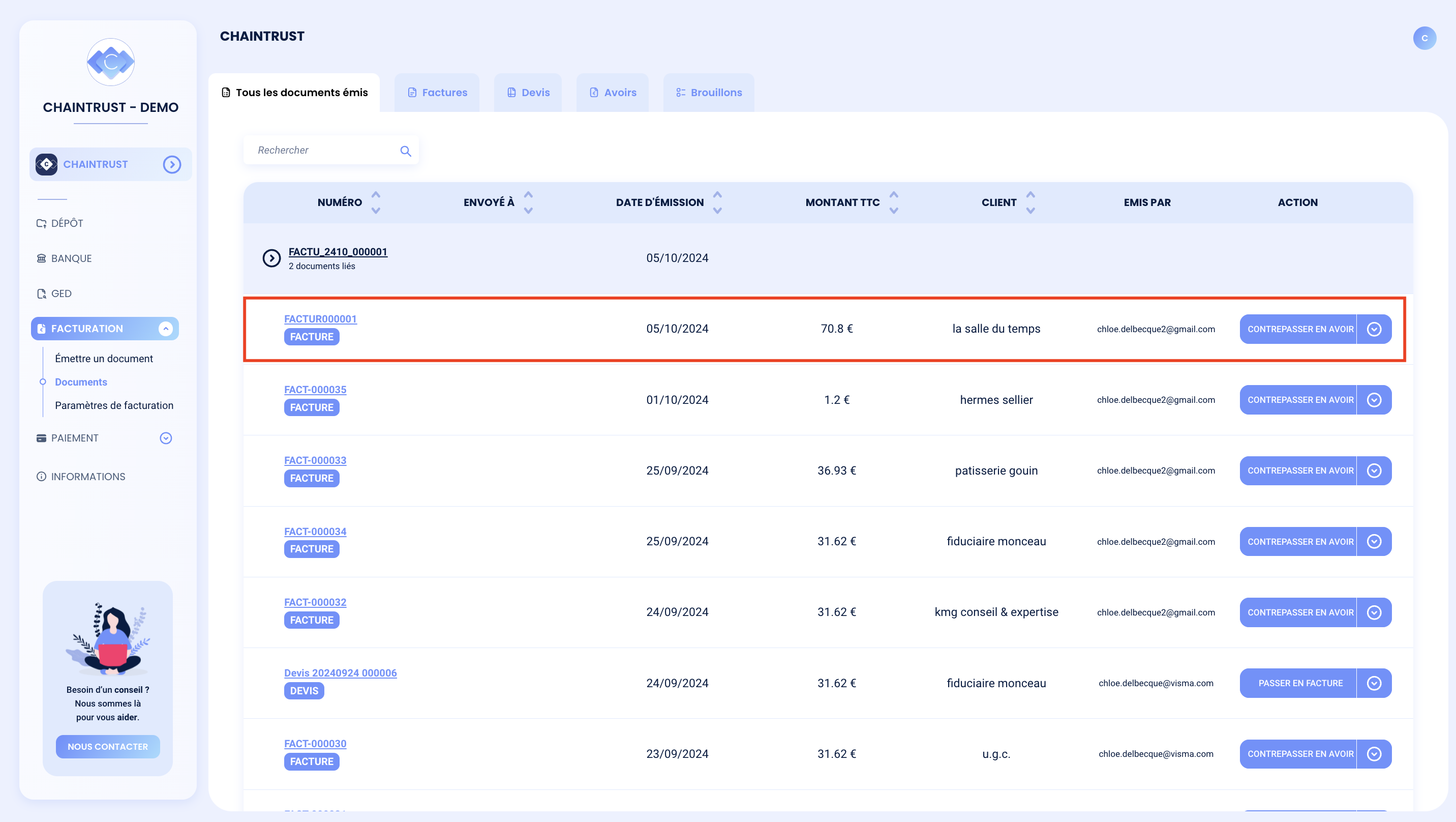
Task: Switch to the Factures tab
Action: pos(437,93)
